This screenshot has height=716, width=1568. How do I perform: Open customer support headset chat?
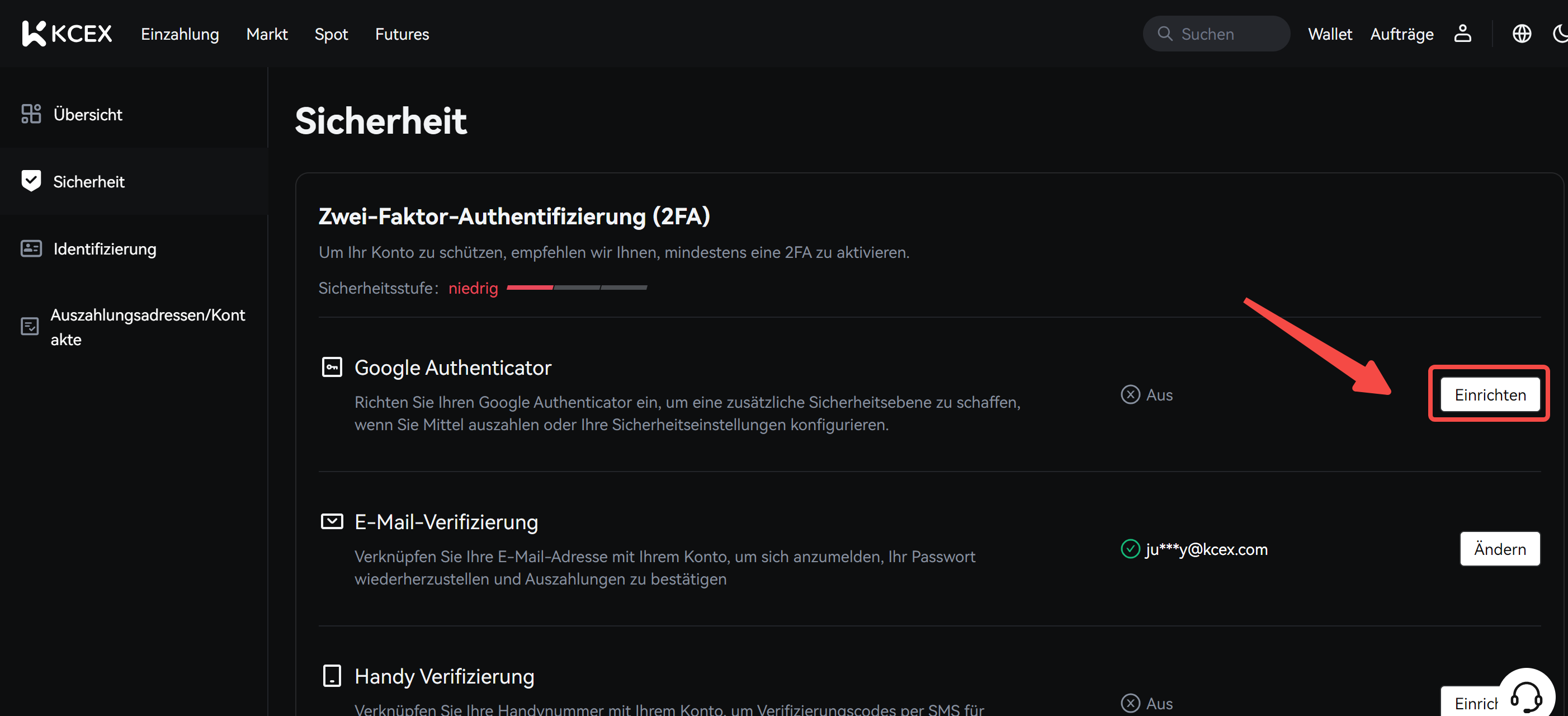[x=1526, y=696]
